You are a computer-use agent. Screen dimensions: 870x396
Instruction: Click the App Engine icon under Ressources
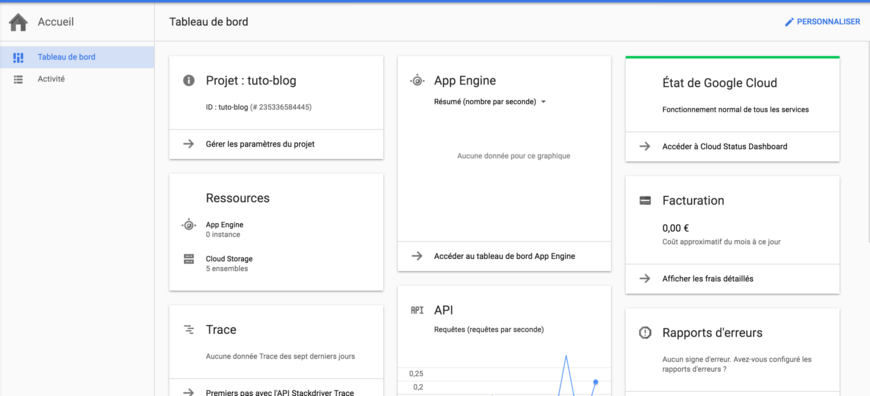[x=189, y=225]
